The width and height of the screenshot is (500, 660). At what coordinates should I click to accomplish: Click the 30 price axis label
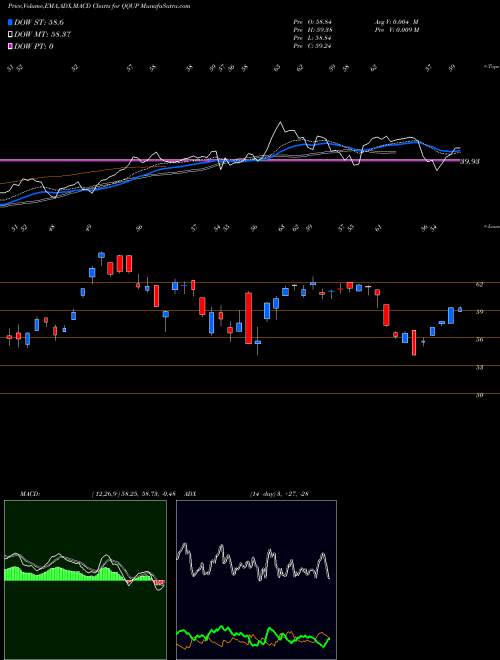(x=479, y=395)
